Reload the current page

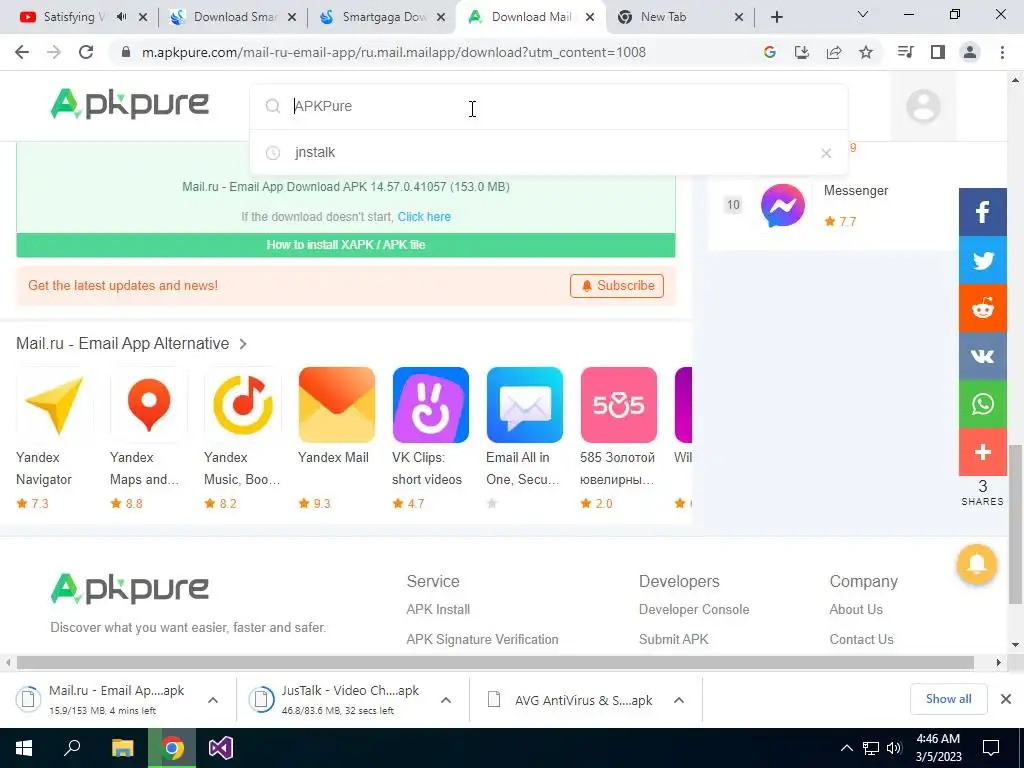(86, 52)
